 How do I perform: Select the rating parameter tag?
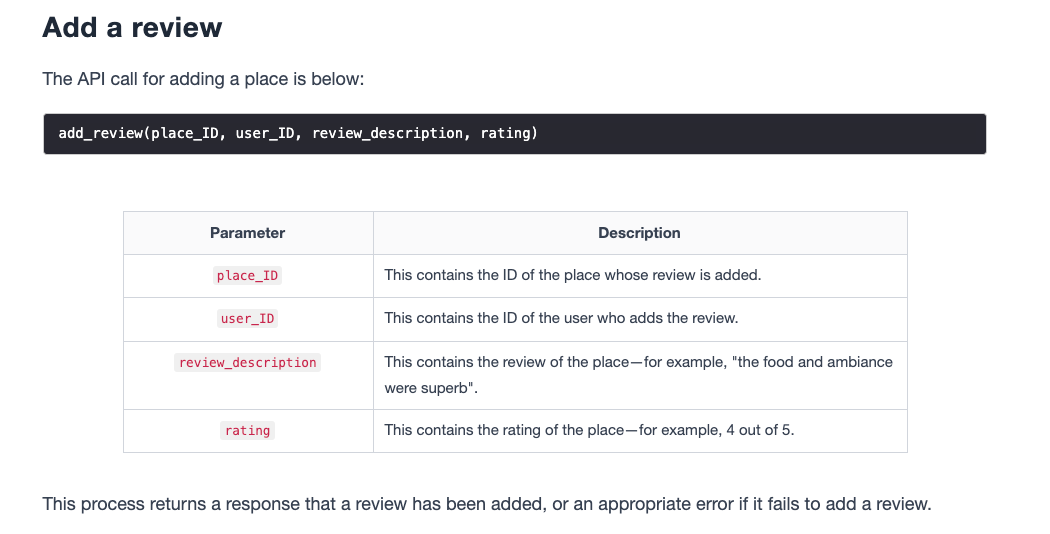(247, 430)
